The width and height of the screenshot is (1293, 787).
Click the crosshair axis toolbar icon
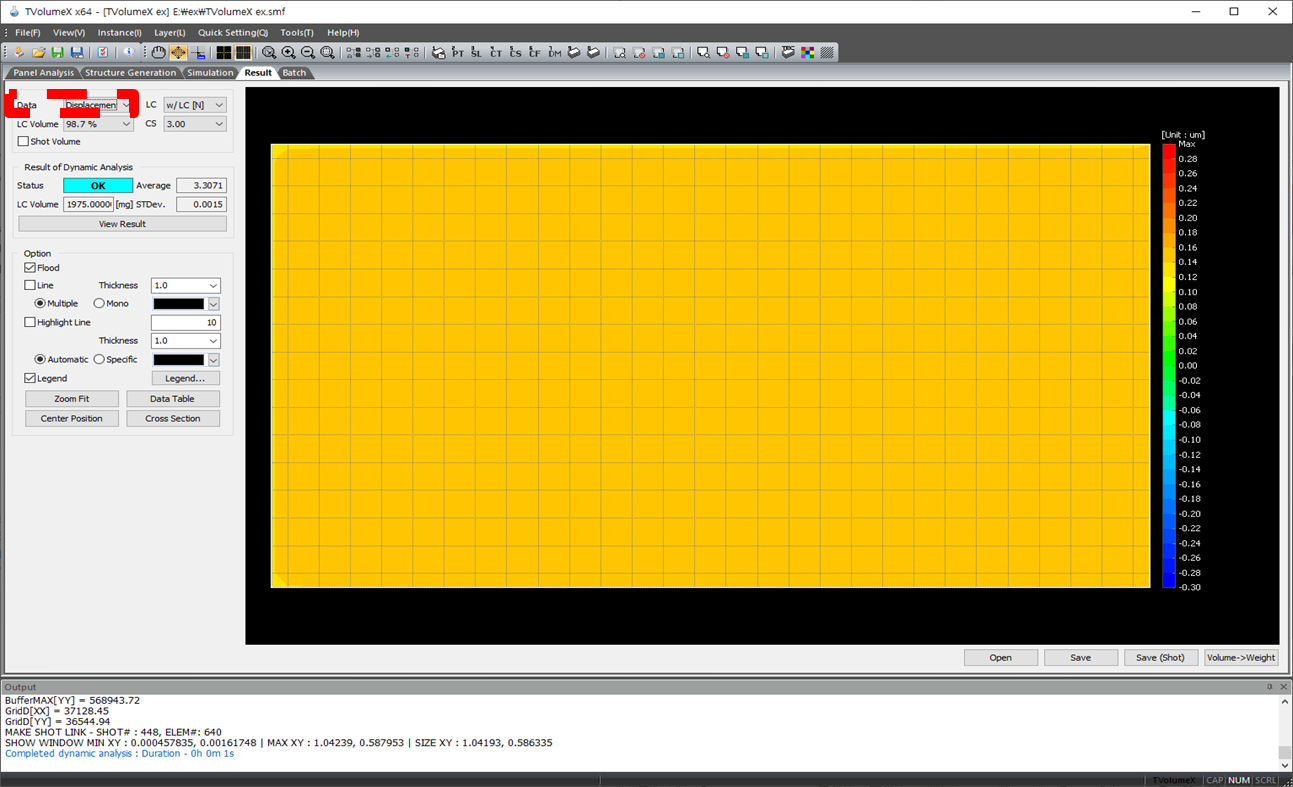tap(198, 52)
